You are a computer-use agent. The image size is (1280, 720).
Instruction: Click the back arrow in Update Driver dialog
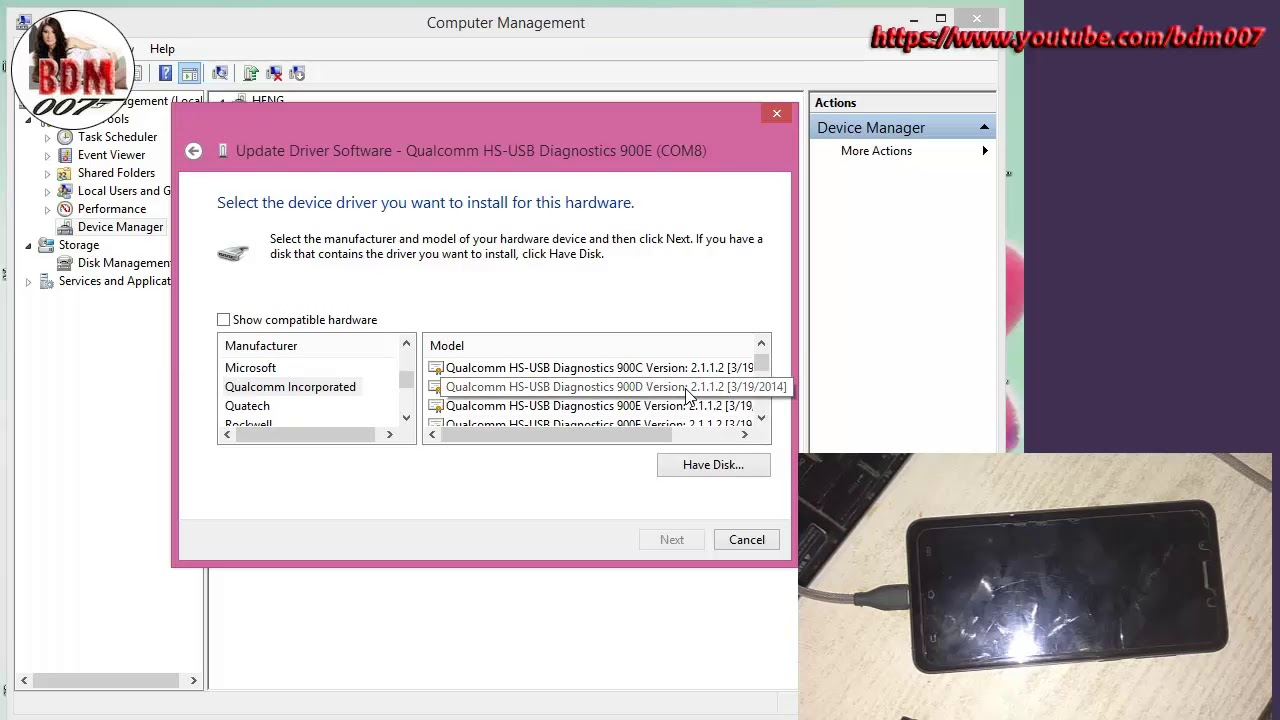point(194,151)
